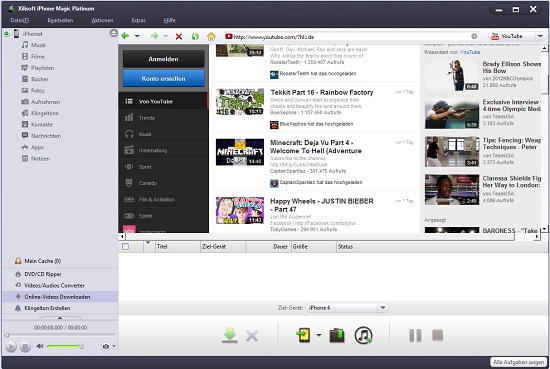Image resolution: width=550 pixels, height=369 pixels.
Task: Clear the address bar with the gray X
Action: pos(474,36)
